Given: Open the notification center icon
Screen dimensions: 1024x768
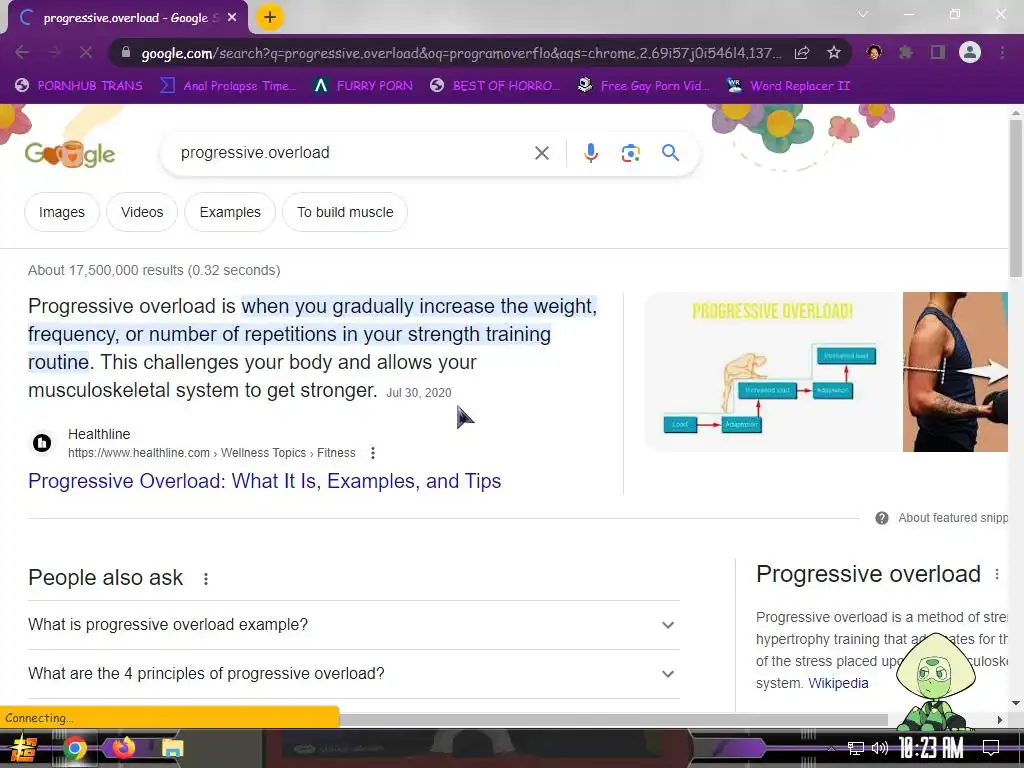Looking at the screenshot, I should point(991,747).
